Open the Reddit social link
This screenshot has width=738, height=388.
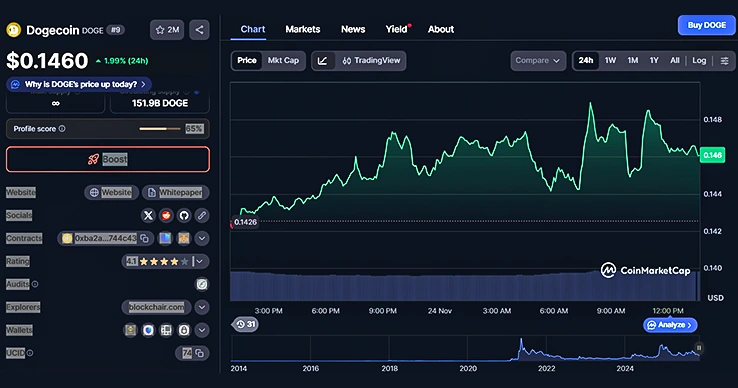click(166, 215)
